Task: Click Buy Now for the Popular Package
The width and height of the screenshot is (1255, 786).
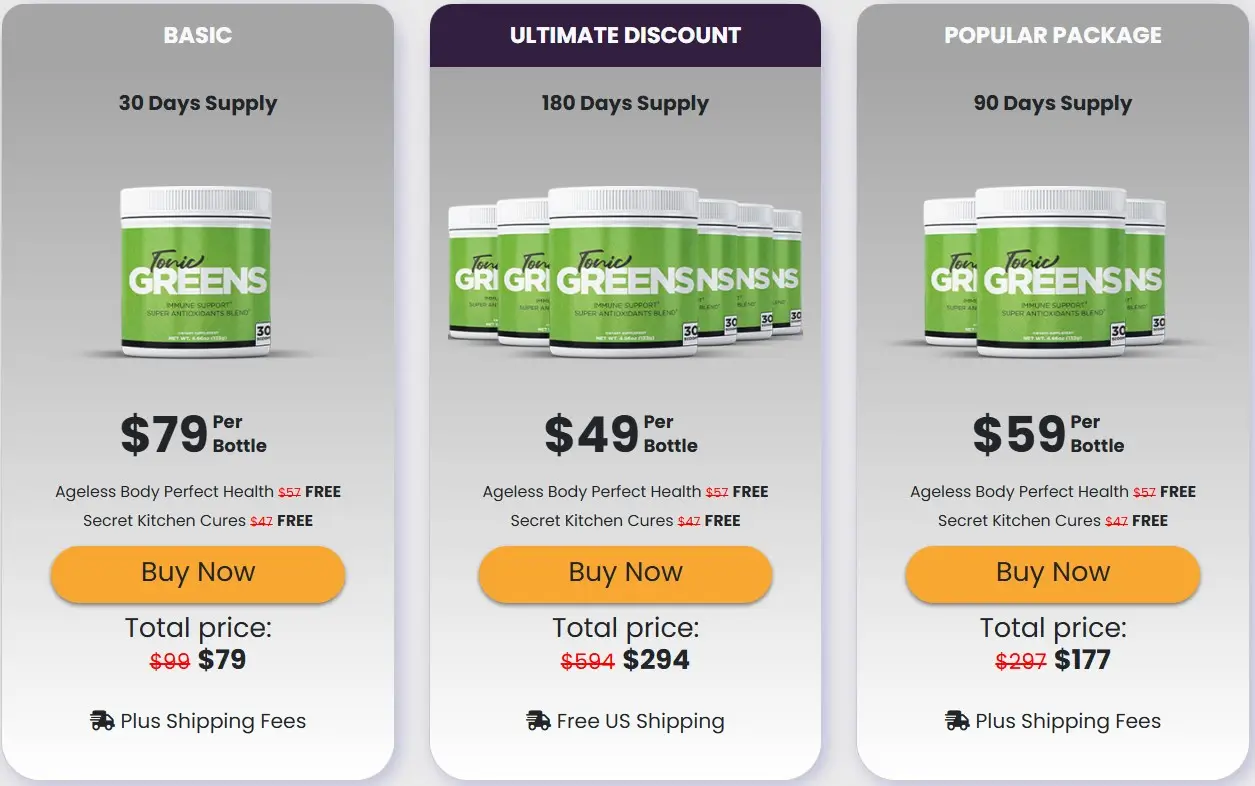Action: (x=1052, y=572)
